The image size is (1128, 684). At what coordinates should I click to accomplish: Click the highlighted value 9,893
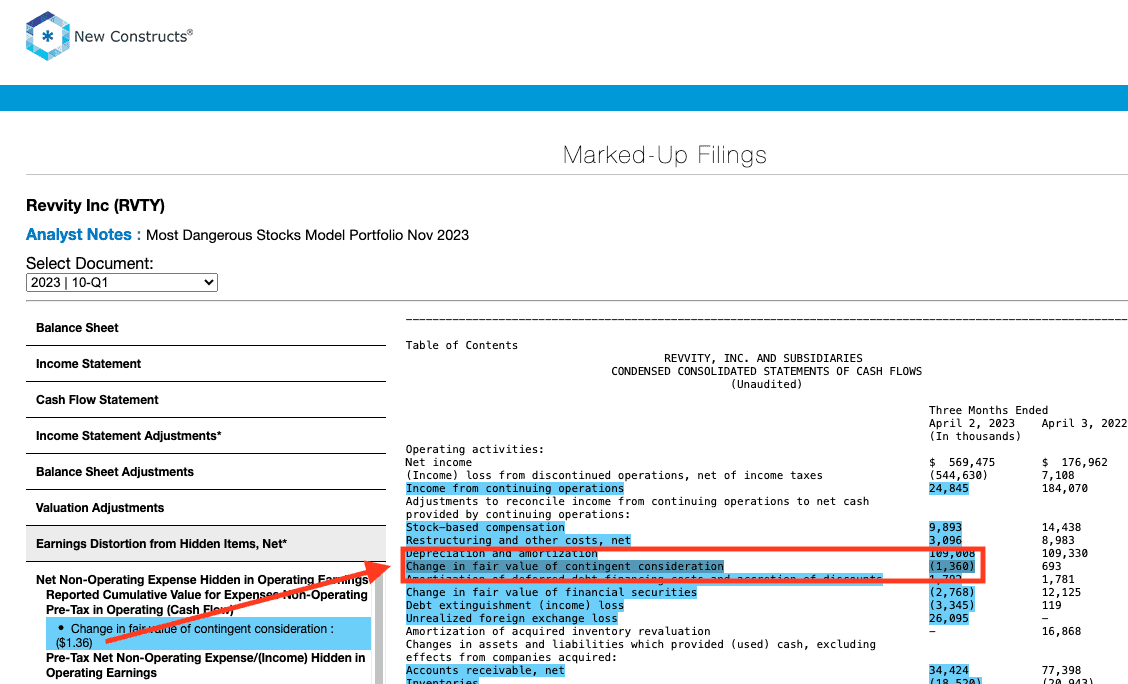tap(945, 527)
